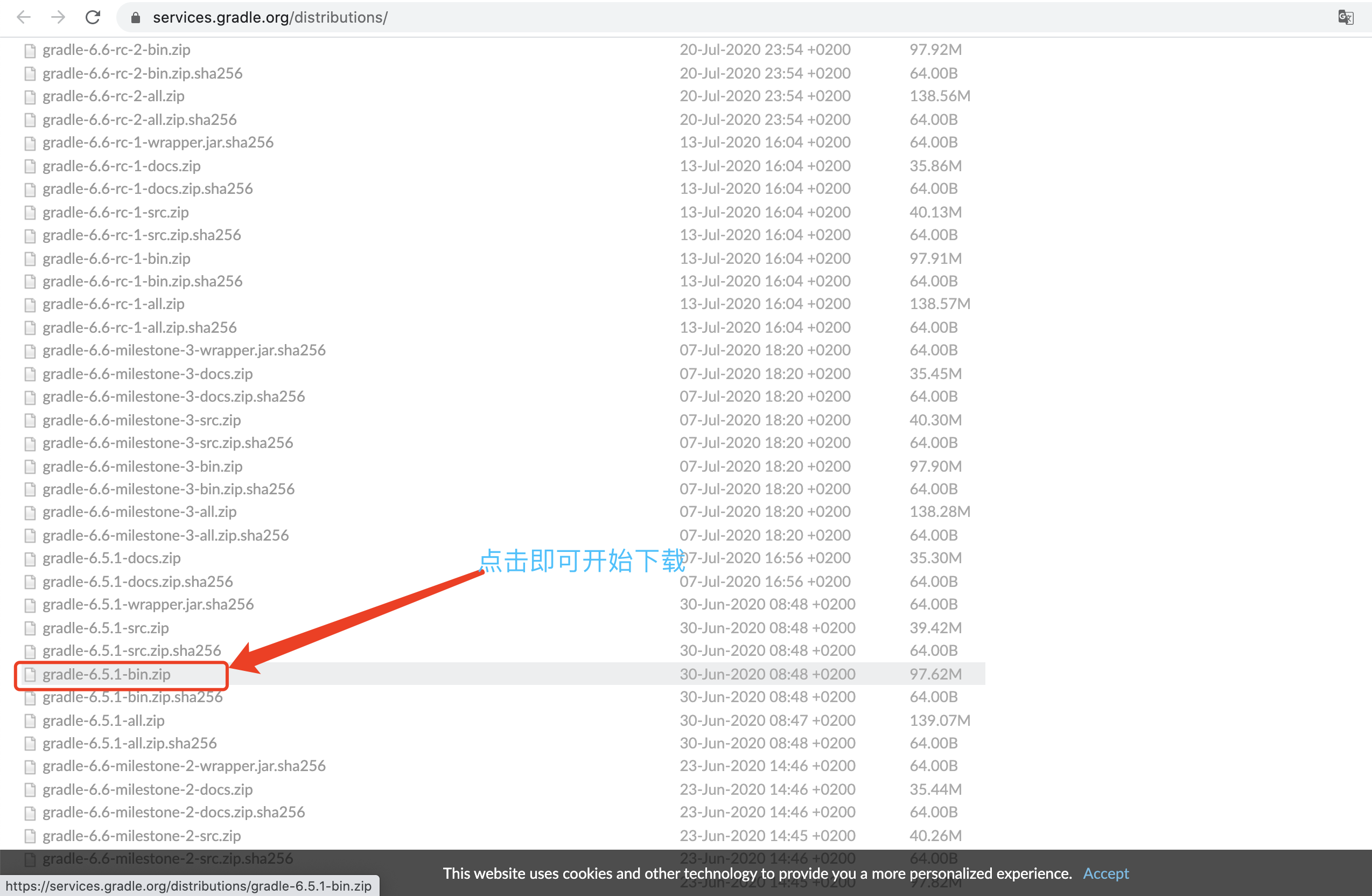Screen dimensions: 1372x896
Task: Go forward with the browser forward arrow
Action: (x=58, y=17)
